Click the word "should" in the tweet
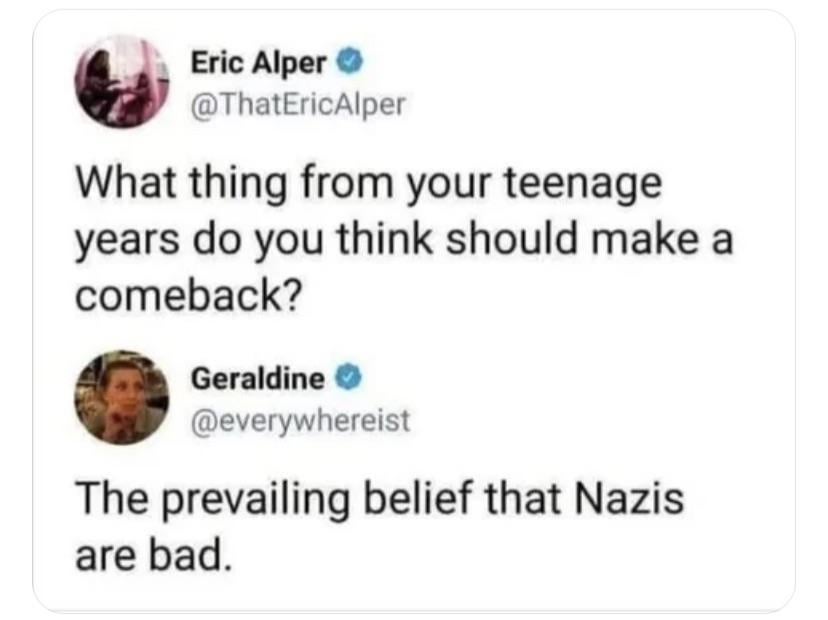The image size is (828, 620). [512, 238]
